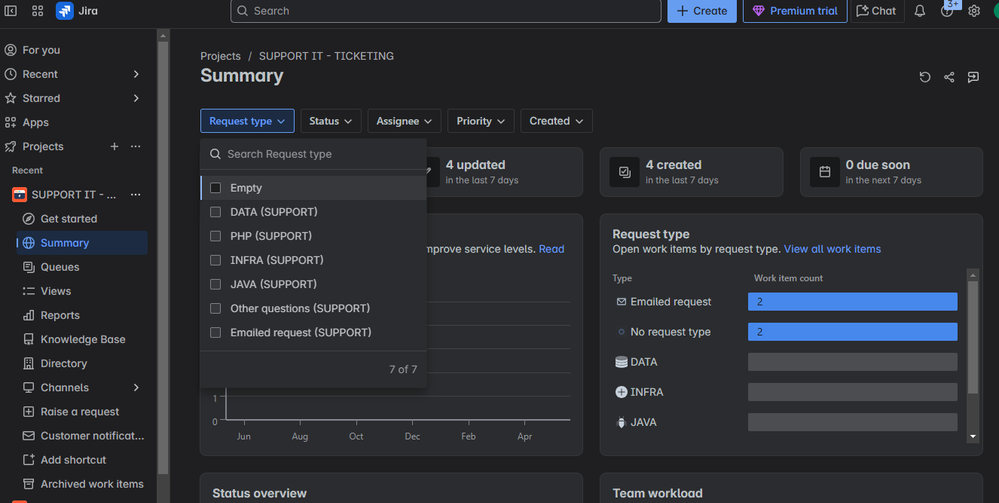This screenshot has height=503, width=999.
Task: Click the Request type panel scroll-down arrow
Action: click(972, 437)
